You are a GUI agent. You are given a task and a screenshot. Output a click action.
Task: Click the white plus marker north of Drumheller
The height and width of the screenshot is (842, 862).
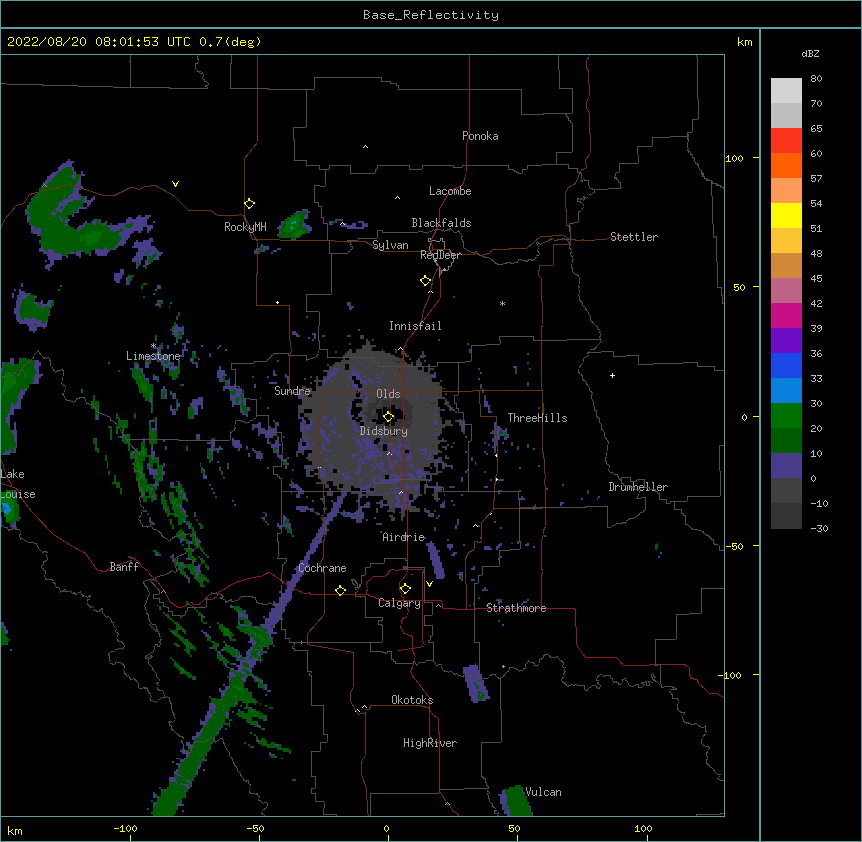[x=612, y=375]
